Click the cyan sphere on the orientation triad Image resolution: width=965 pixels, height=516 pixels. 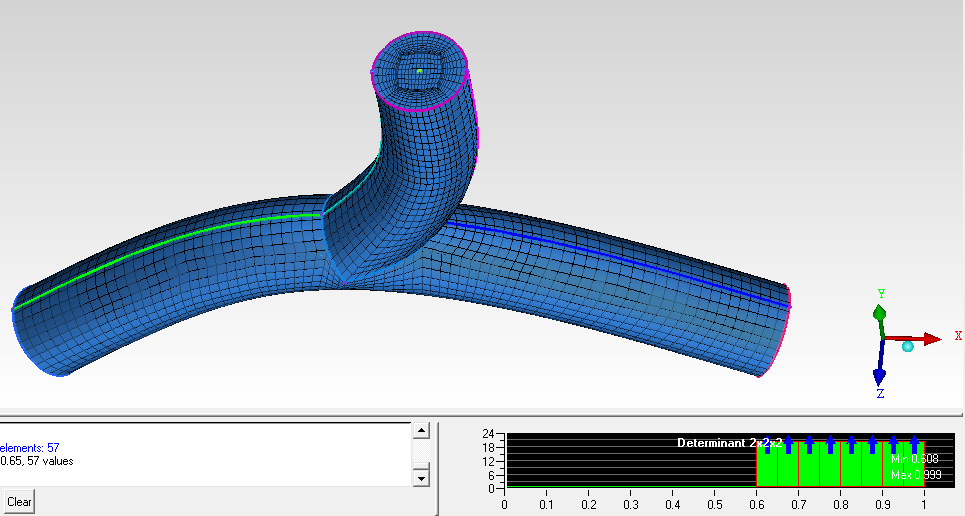(x=907, y=347)
